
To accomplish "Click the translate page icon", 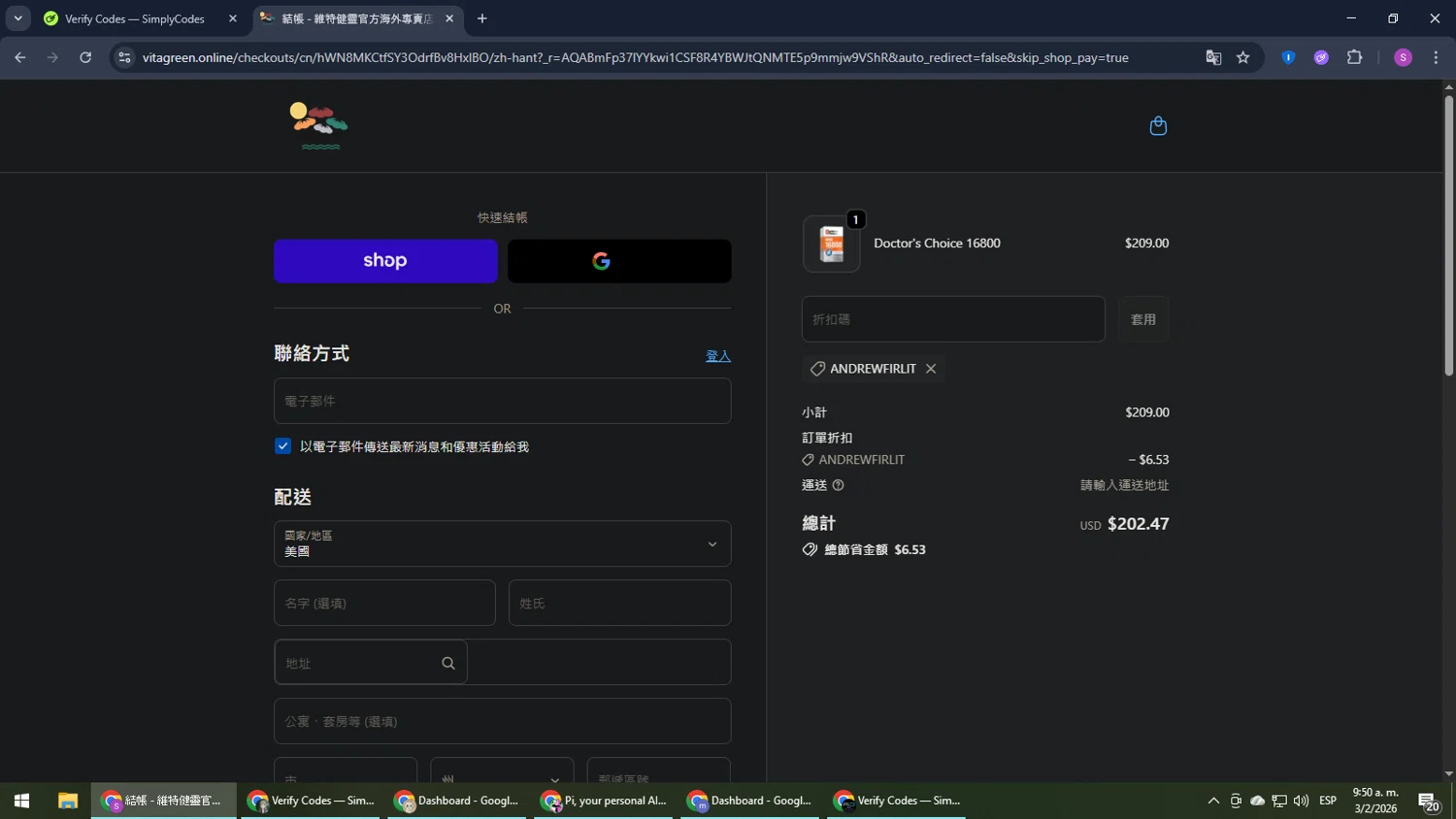I will point(1213,57).
